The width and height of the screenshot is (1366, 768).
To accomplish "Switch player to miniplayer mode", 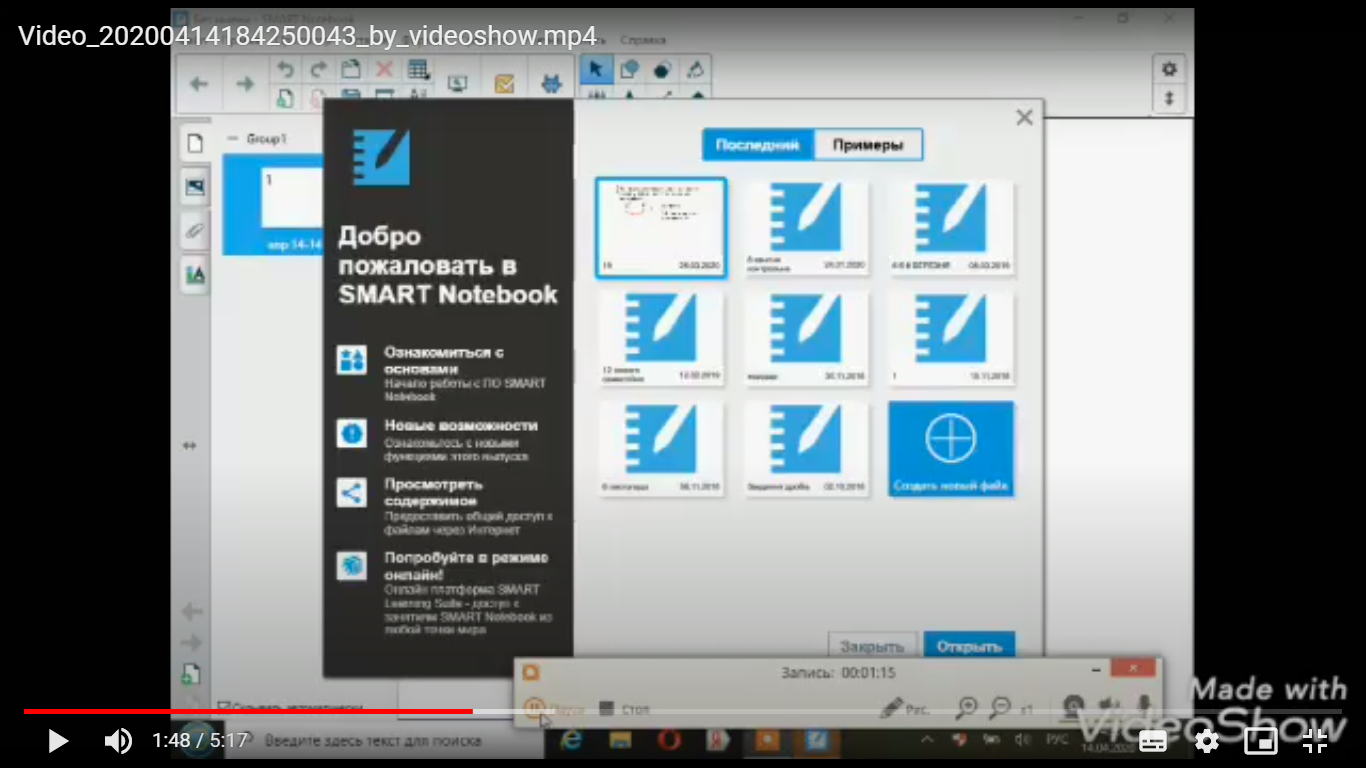I will coord(1261,741).
